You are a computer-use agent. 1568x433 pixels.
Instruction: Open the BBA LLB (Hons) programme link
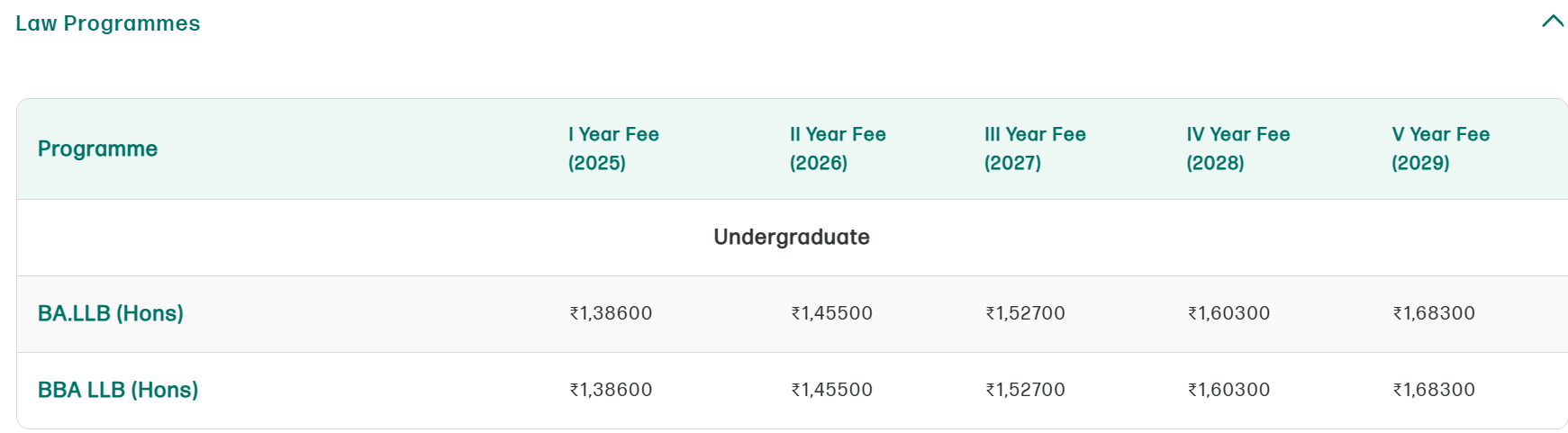point(118,390)
